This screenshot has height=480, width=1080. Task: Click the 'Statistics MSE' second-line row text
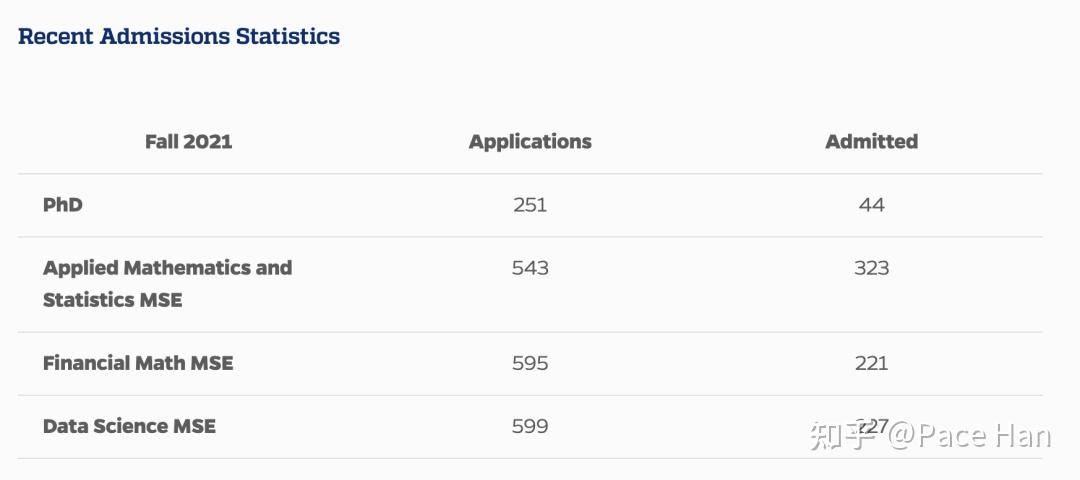113,300
